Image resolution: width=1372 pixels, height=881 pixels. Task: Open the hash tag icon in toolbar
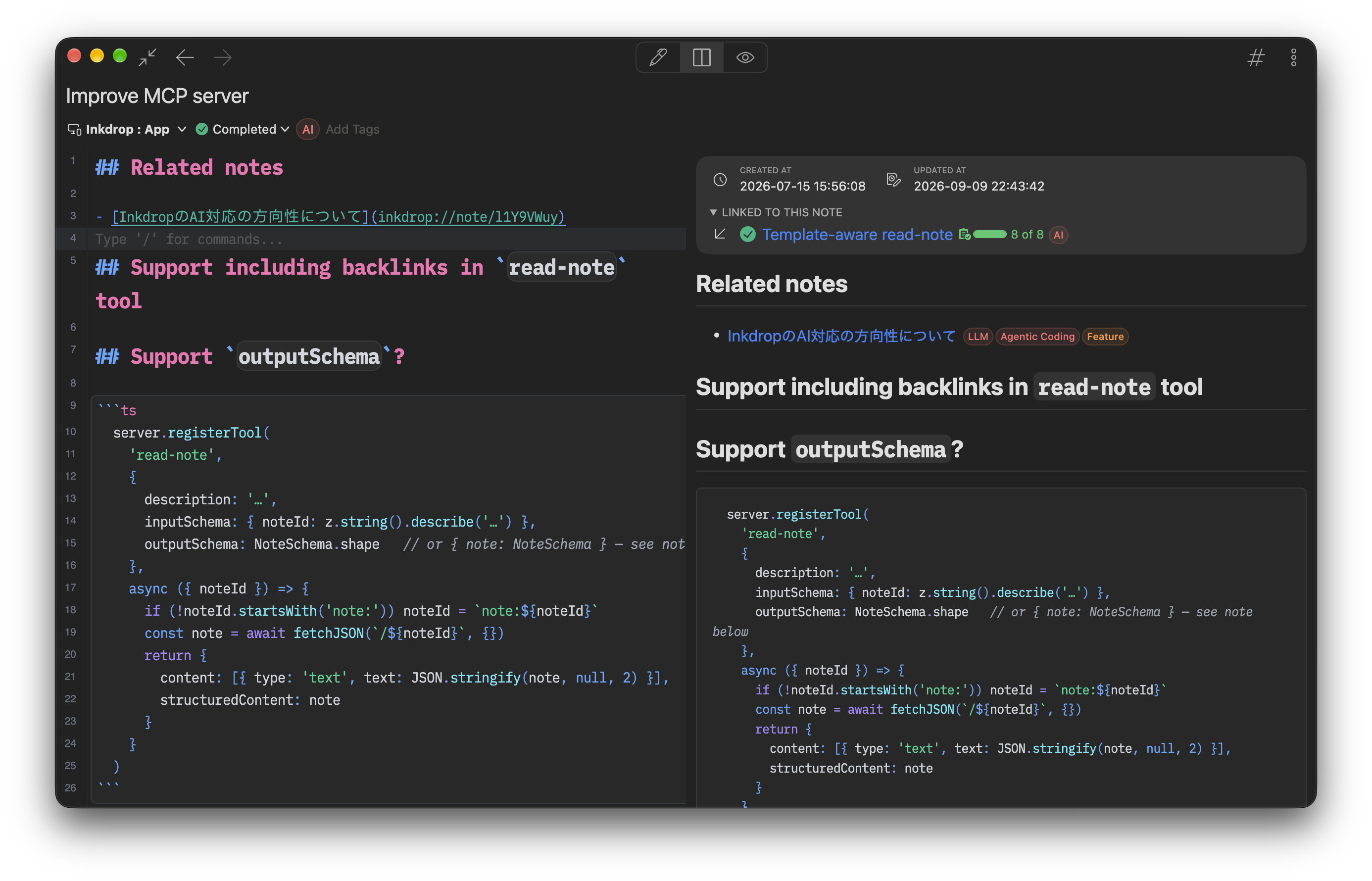[x=1255, y=57]
